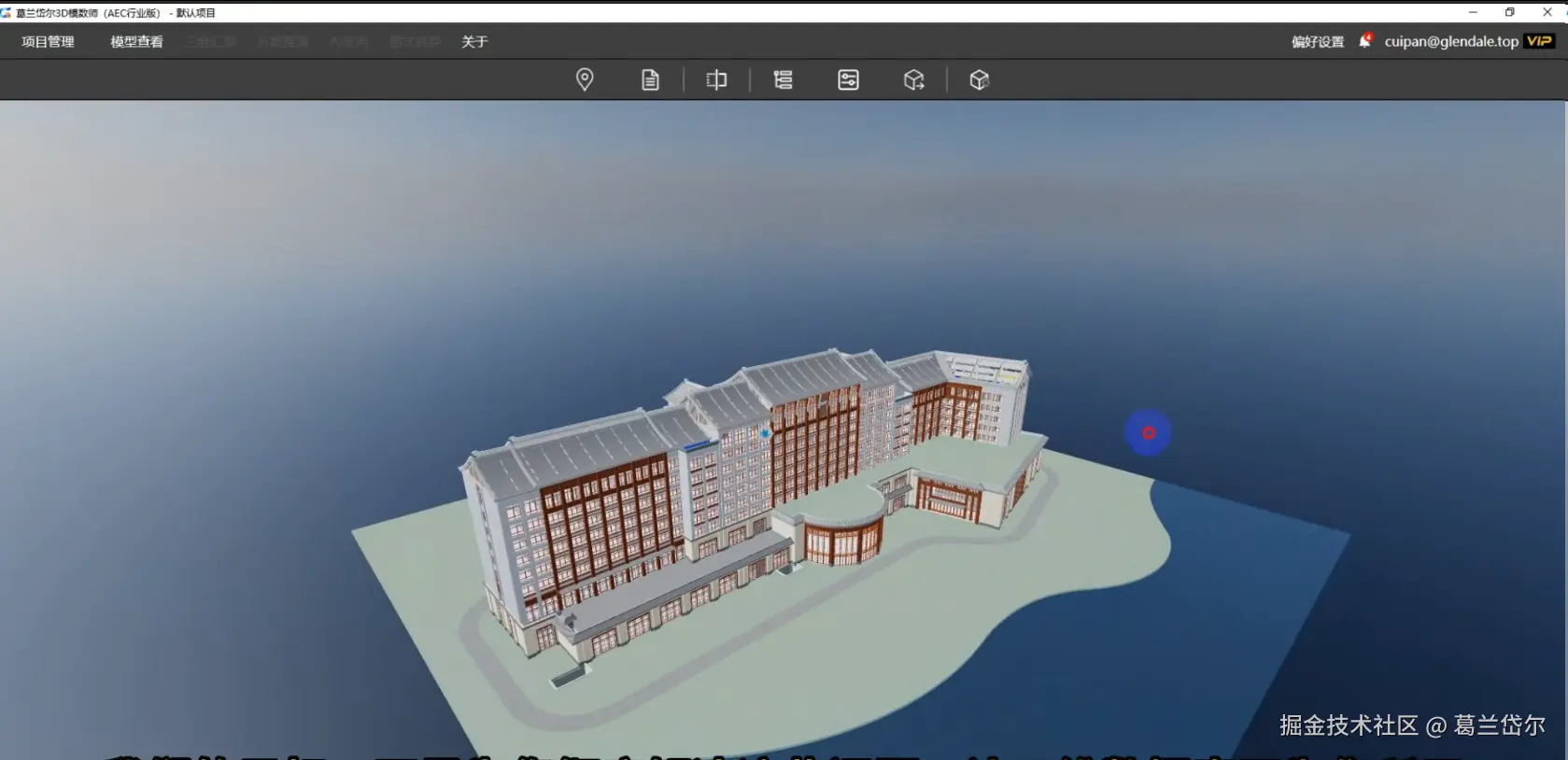Click the app logo in title bar
Image resolution: width=1568 pixels, height=760 pixels.
(7, 12)
